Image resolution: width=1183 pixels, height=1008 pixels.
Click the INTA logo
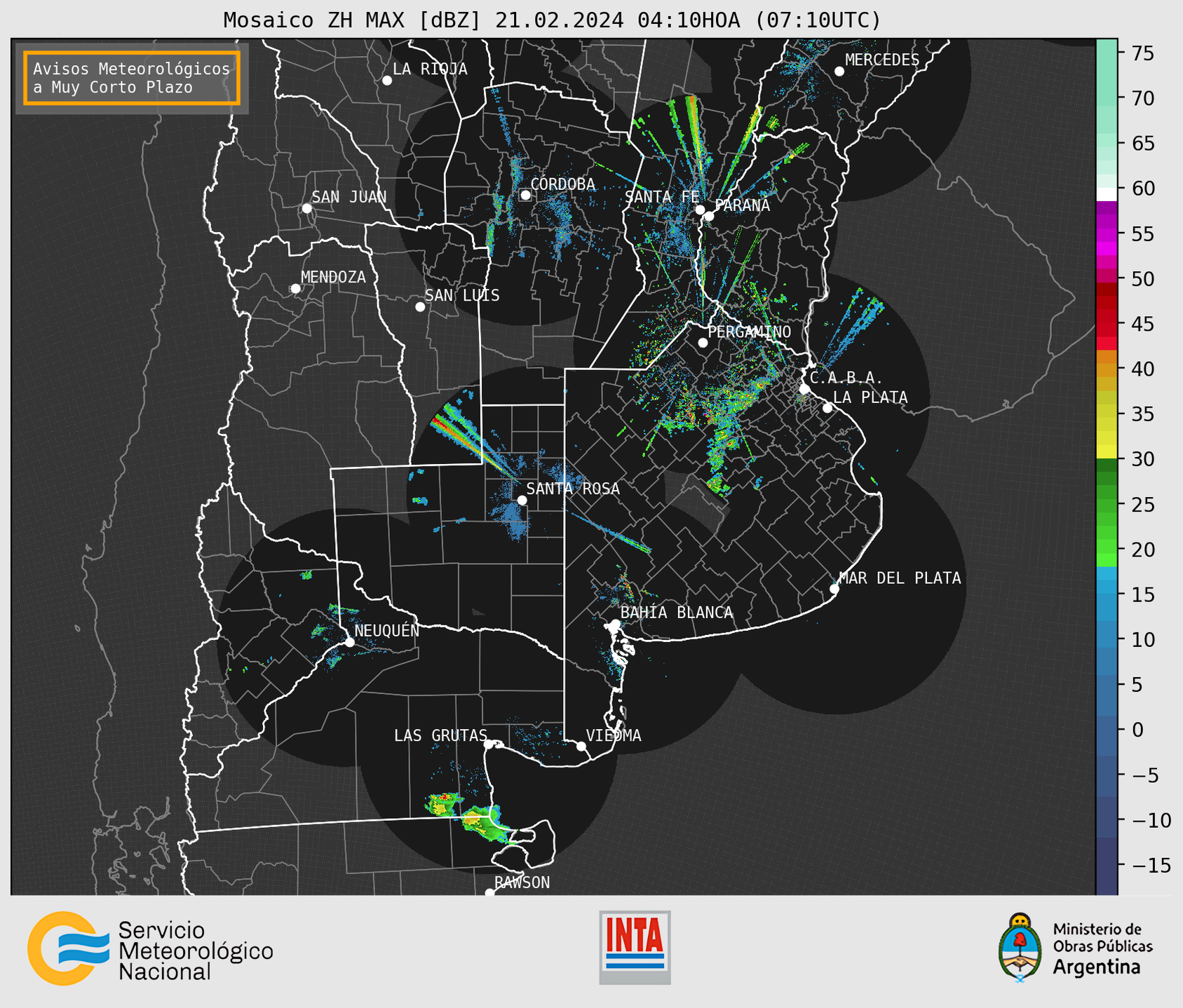pyautogui.click(x=635, y=947)
